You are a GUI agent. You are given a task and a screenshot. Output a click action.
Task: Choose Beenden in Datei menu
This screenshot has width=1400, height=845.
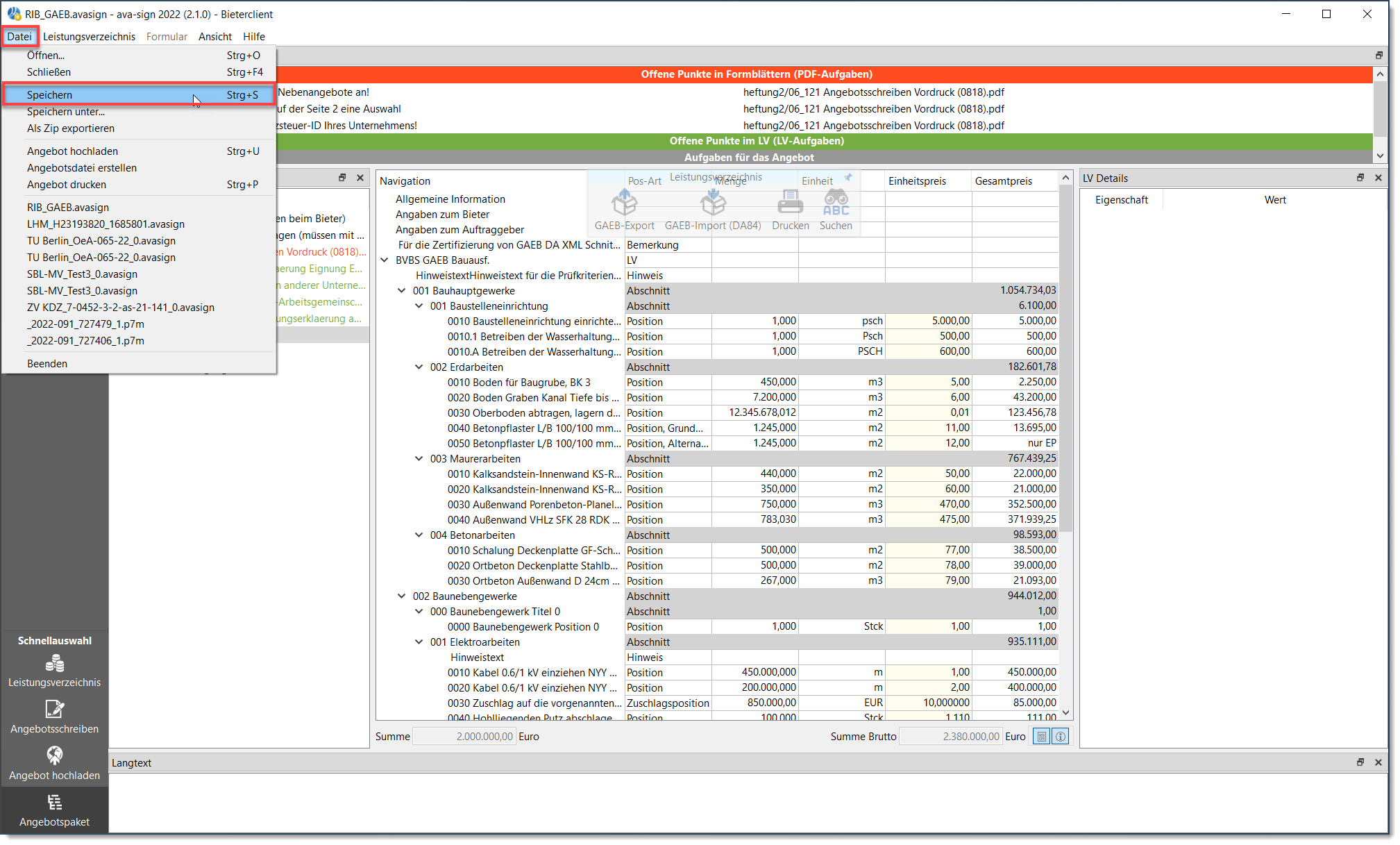click(x=139, y=364)
